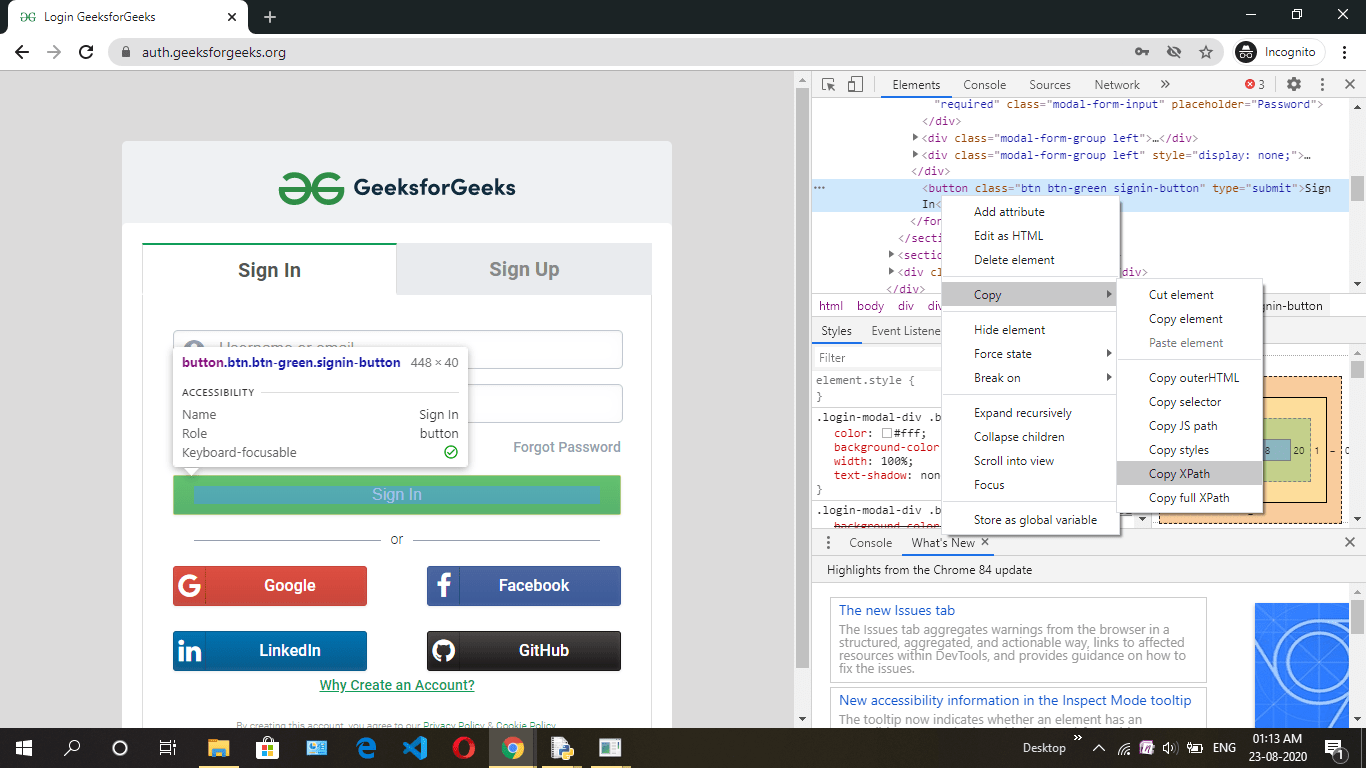Viewport: 1366px width, 768px height.
Task: Click the green Sign In submit button
Action: pos(397,495)
